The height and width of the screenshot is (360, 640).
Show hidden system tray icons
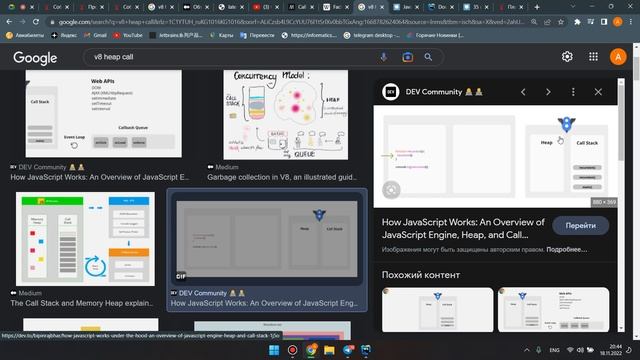pyautogui.click(x=527, y=350)
